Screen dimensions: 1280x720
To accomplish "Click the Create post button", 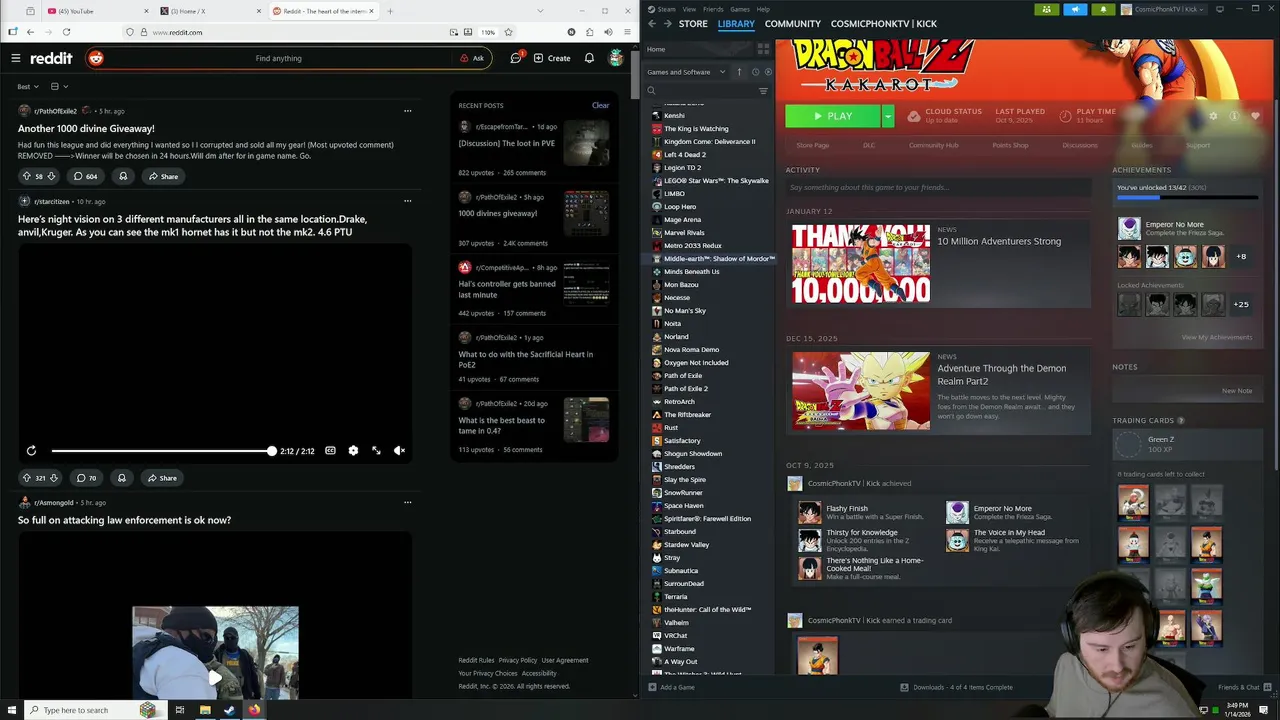I will click(552, 58).
